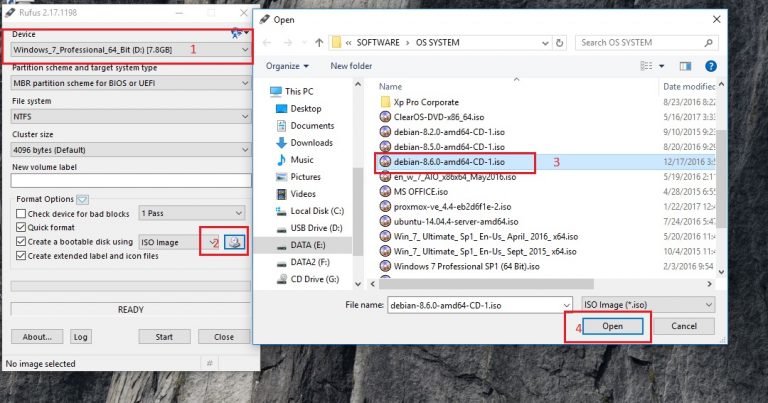Click Cancel in Open dialog
The image size is (768, 403).
pyautogui.click(x=684, y=326)
